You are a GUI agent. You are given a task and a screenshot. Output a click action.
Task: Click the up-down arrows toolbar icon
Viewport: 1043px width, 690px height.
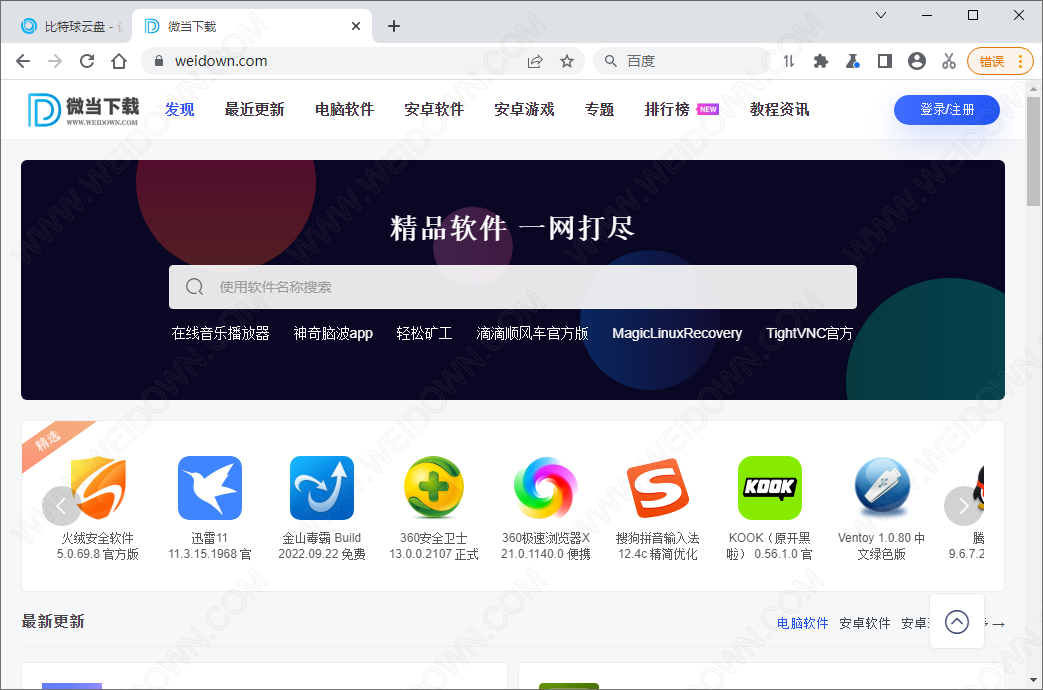[x=789, y=61]
